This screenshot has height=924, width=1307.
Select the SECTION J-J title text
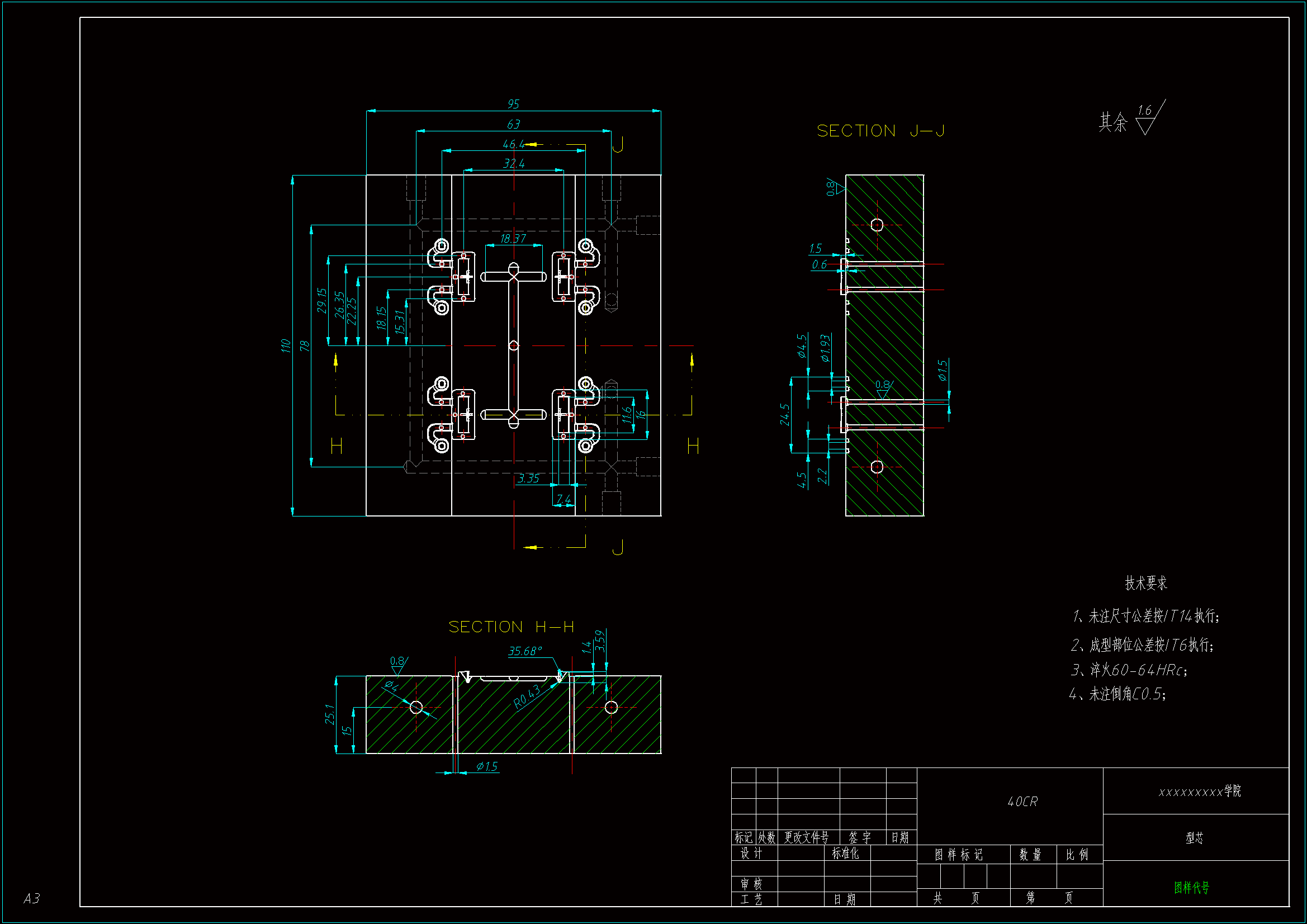click(x=880, y=131)
